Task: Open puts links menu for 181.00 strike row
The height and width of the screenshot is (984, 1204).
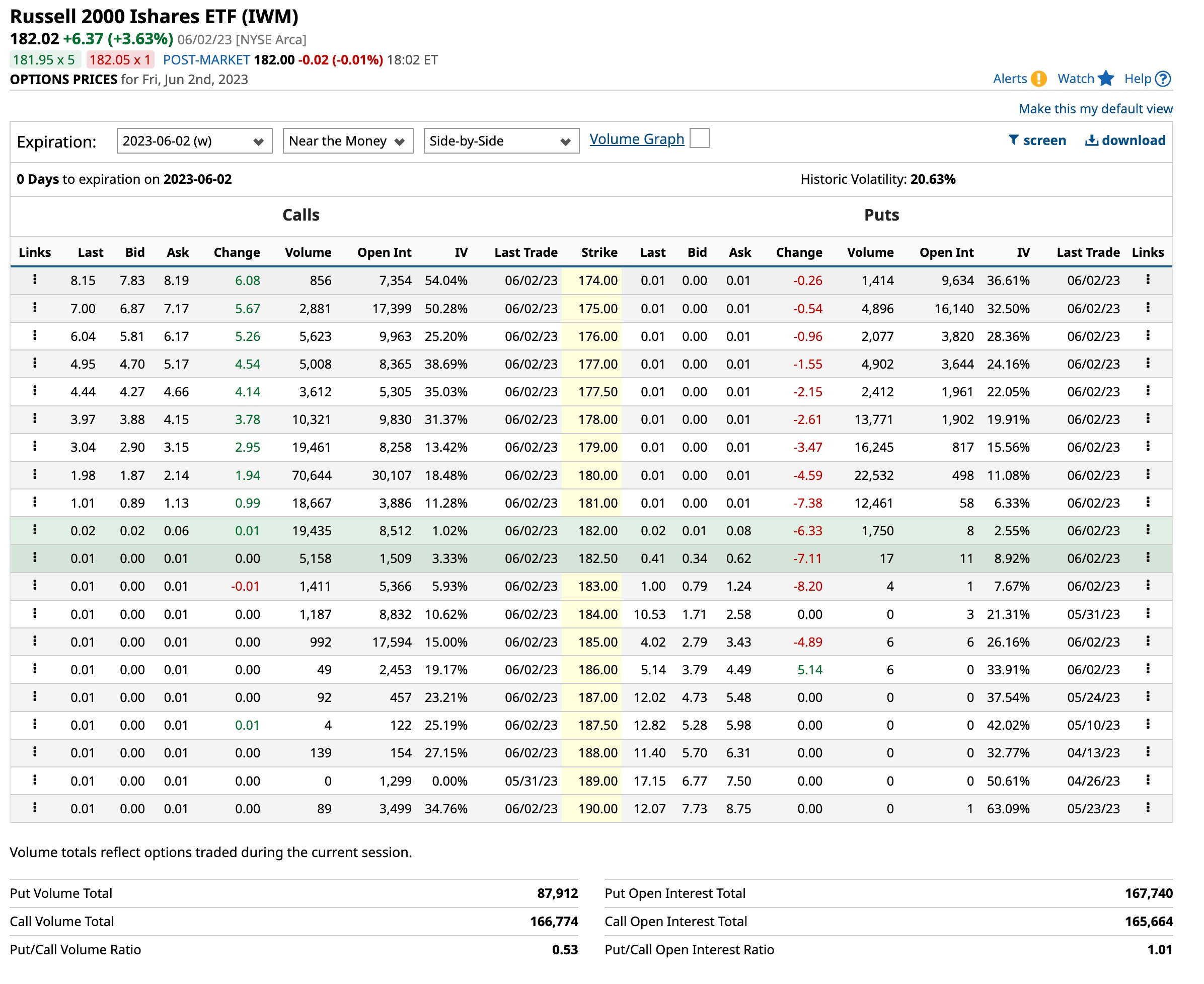Action: [x=1148, y=502]
